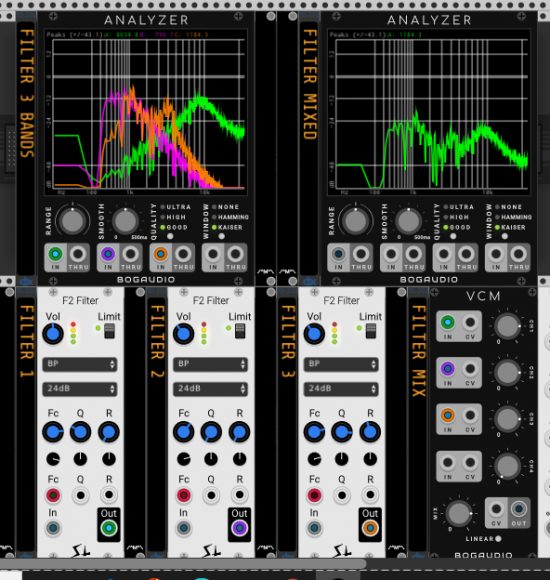Click small black Fc attenuator knob, Filter 1
Image resolution: width=550 pixels, height=580 pixels.
click(x=53, y=459)
